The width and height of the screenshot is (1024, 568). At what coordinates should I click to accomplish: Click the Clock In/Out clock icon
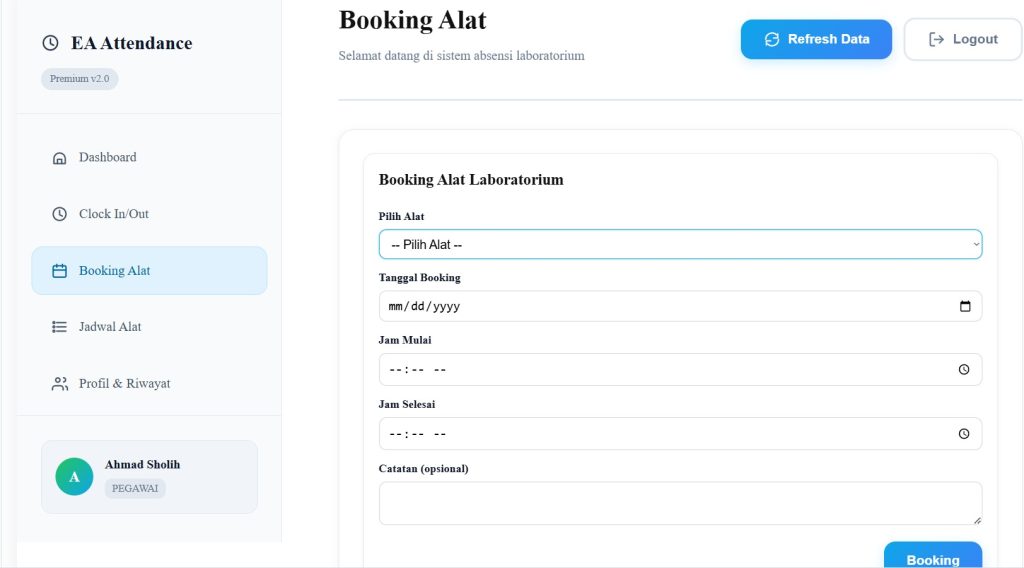tap(59, 214)
